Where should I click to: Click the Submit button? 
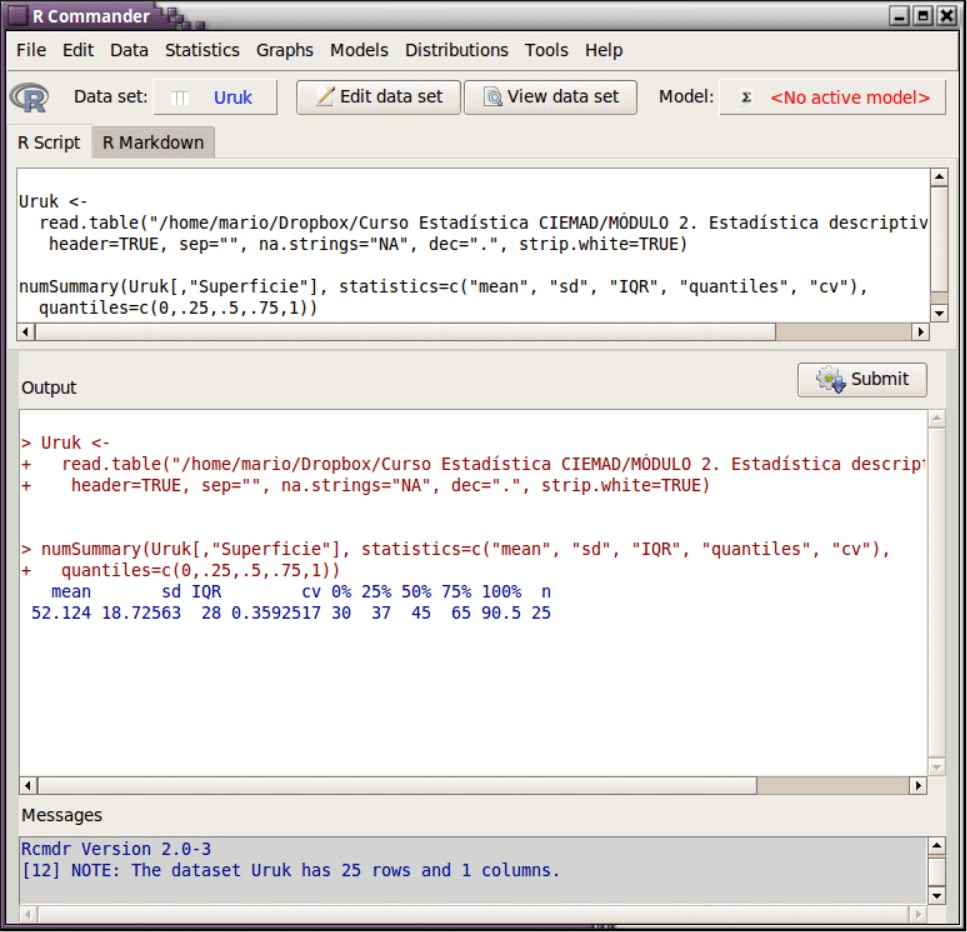(862, 379)
